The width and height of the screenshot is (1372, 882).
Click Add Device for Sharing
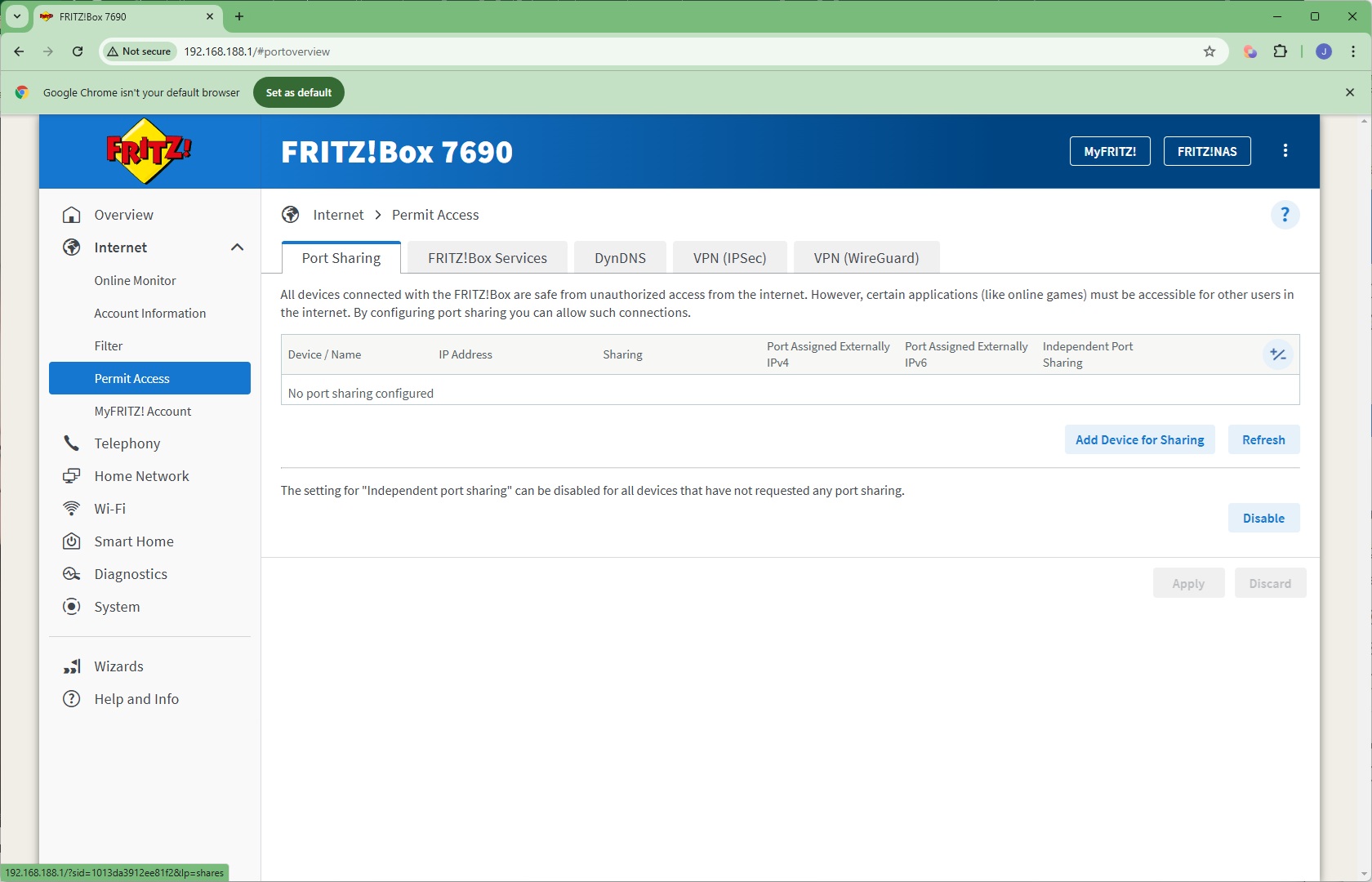1140,439
